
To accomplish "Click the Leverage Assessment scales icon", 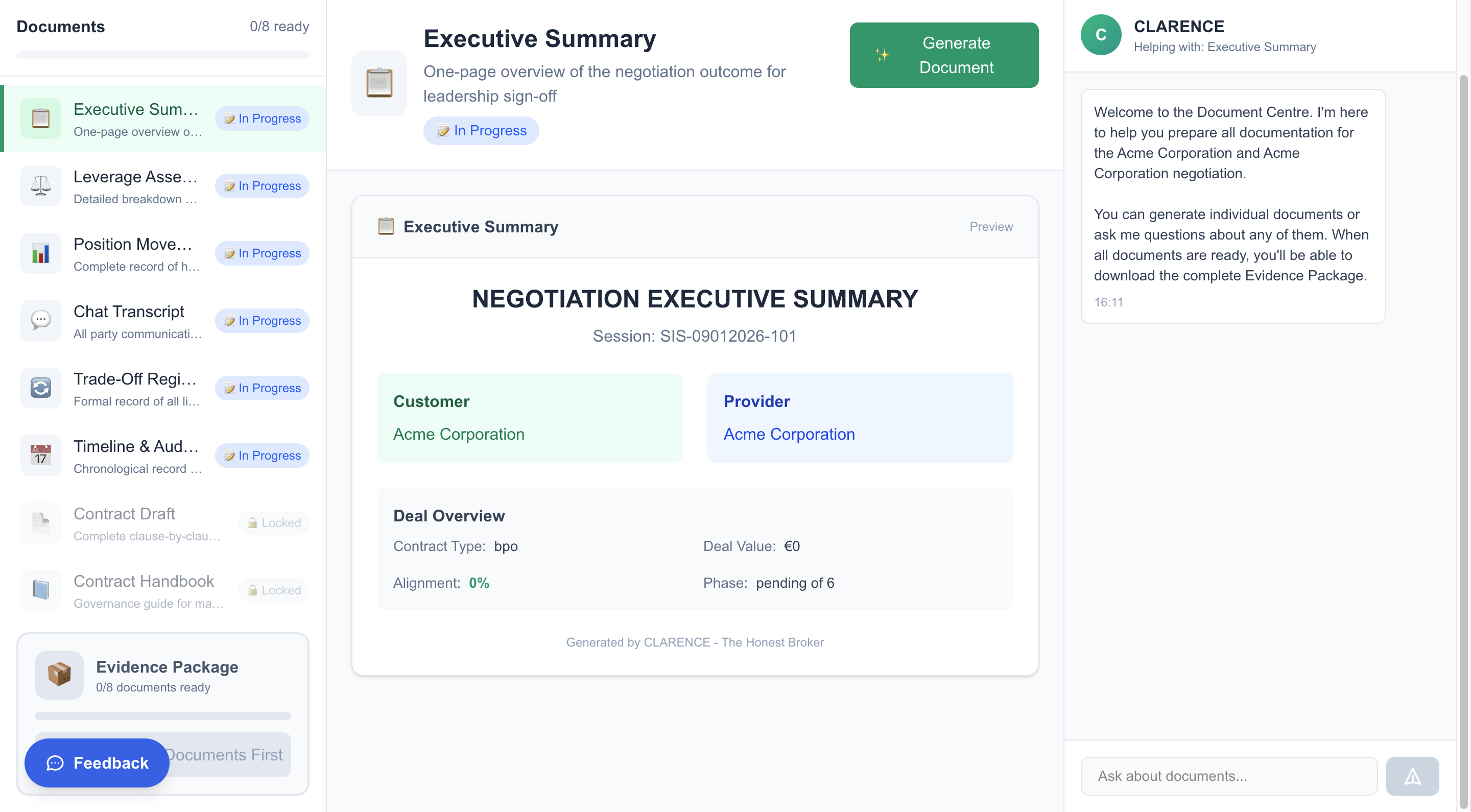I will click(40, 185).
